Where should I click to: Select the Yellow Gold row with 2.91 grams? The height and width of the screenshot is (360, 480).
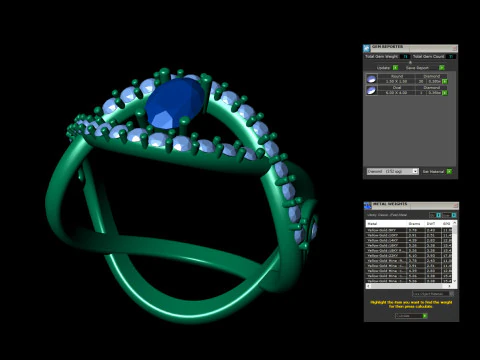(x=409, y=235)
